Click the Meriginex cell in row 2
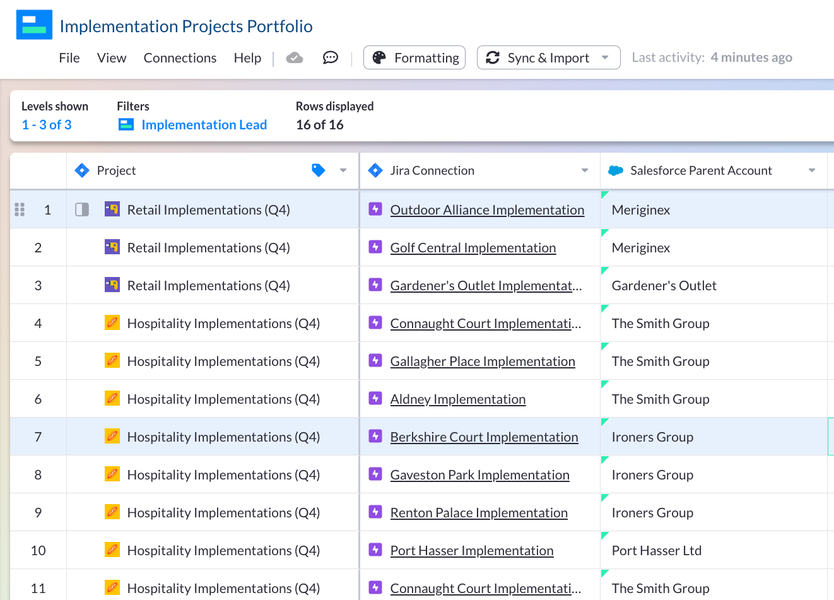Viewport: 834px width, 600px height. click(714, 247)
